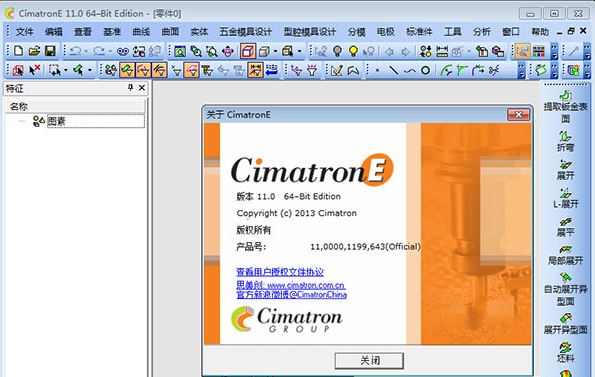The image size is (595, 377).
Task: Open the green pin tool dropdown arrow
Action: pos(90,70)
